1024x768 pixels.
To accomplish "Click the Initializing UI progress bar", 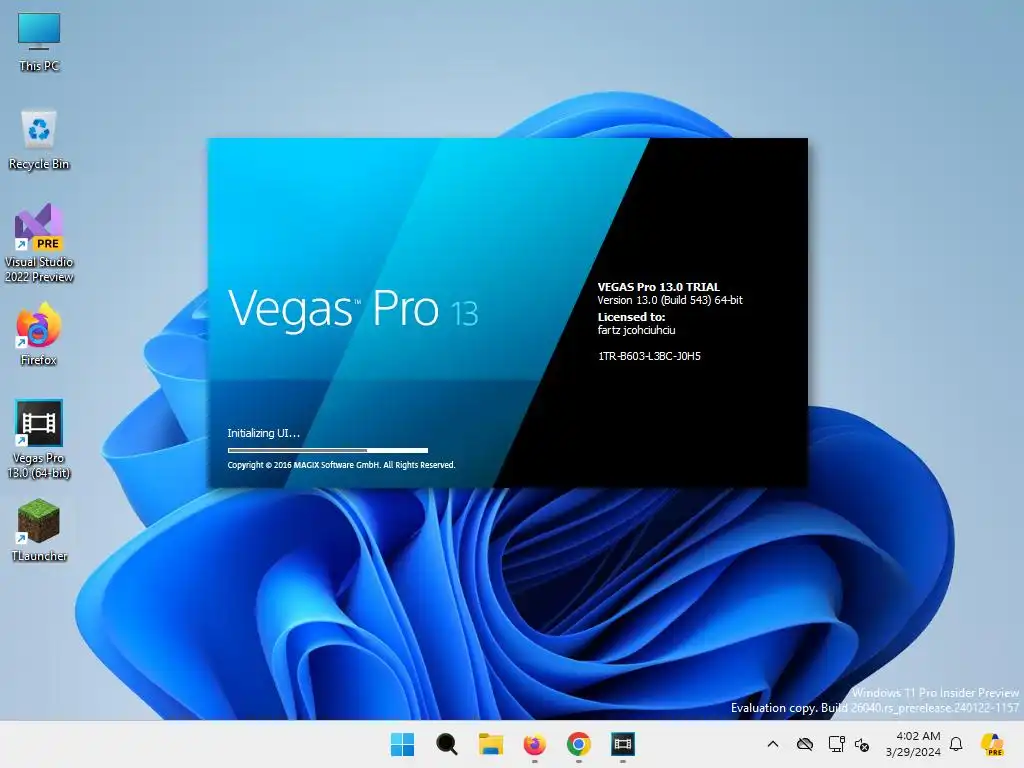I will pos(328,450).
